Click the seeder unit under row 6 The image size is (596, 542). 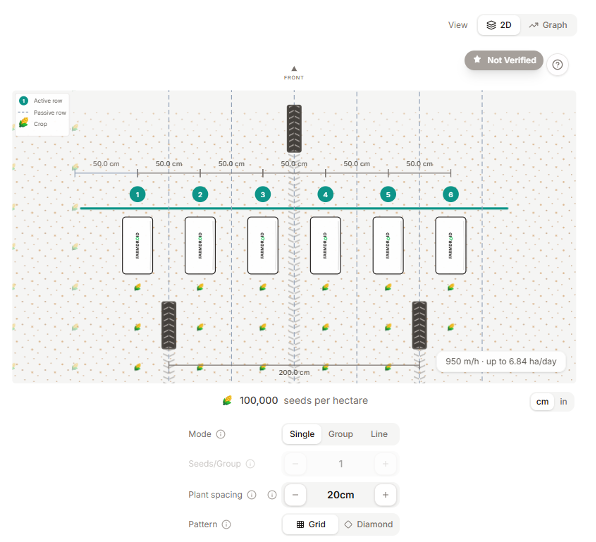click(x=451, y=246)
